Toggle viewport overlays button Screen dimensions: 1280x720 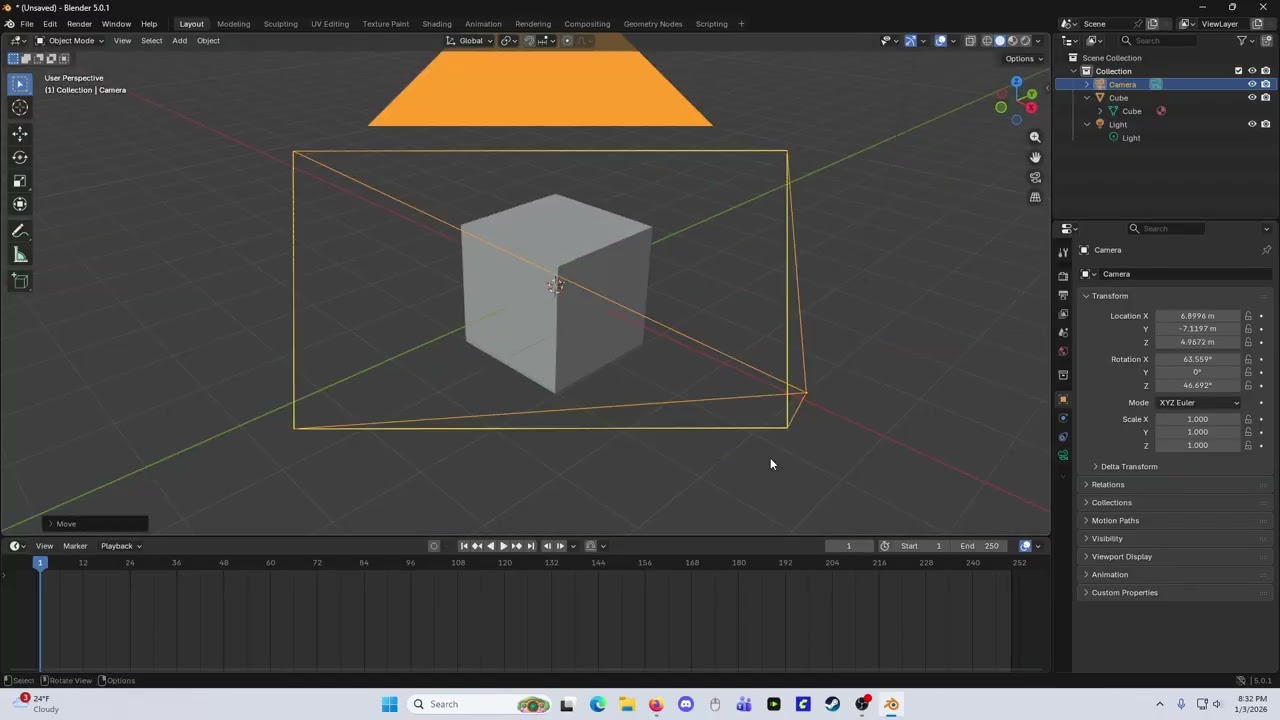pos(941,41)
